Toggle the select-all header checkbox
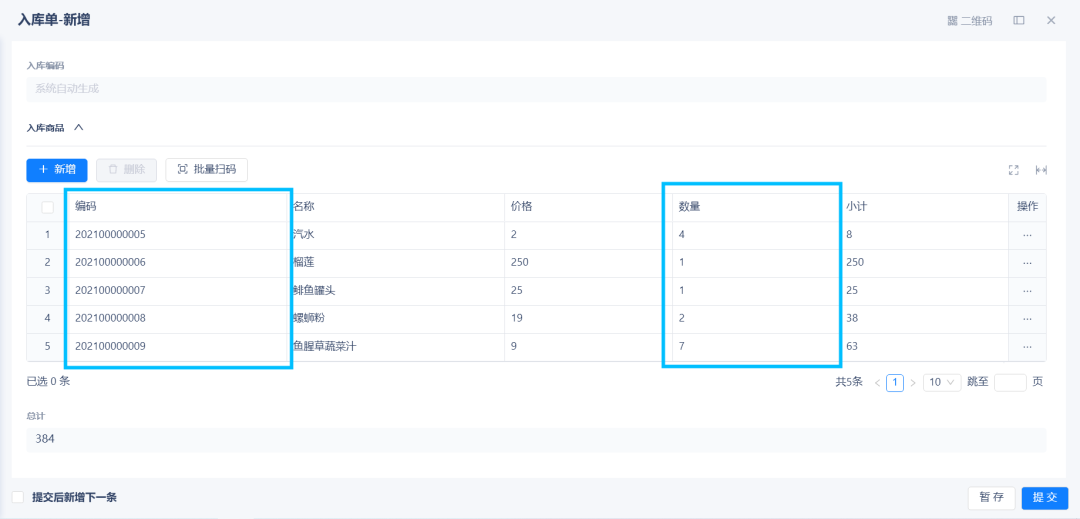Image resolution: width=1080 pixels, height=519 pixels. [48, 207]
